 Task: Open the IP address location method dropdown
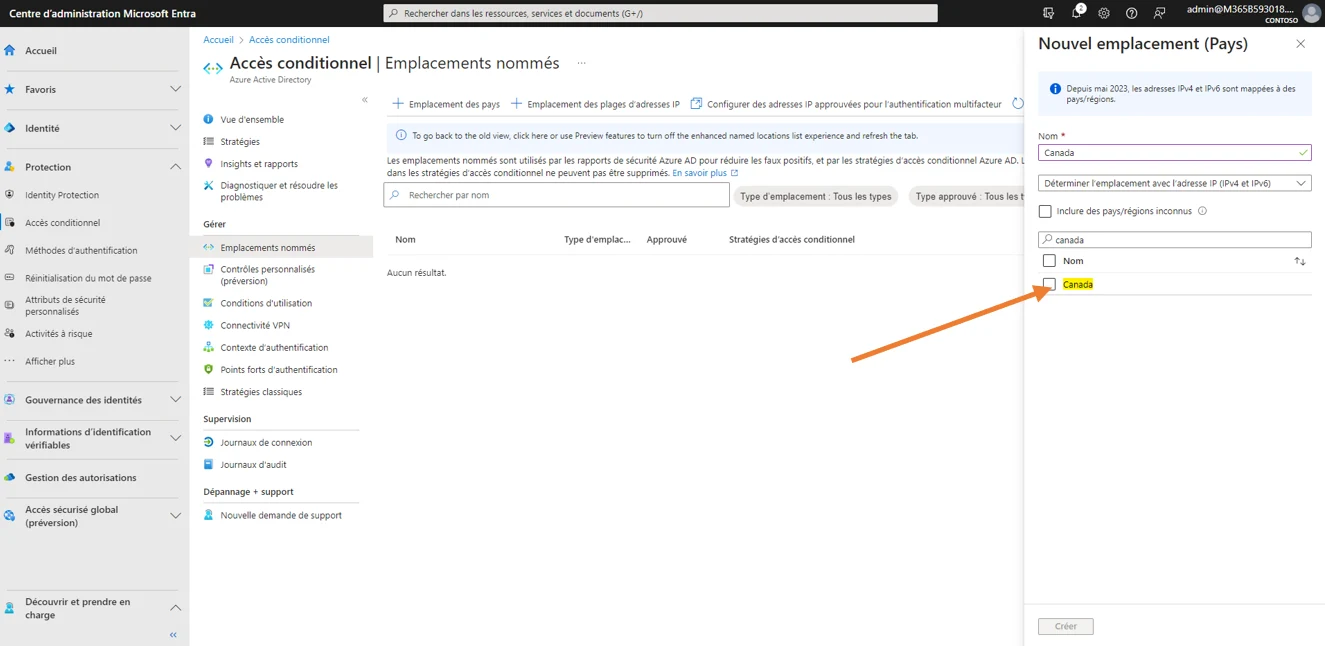pos(1174,183)
